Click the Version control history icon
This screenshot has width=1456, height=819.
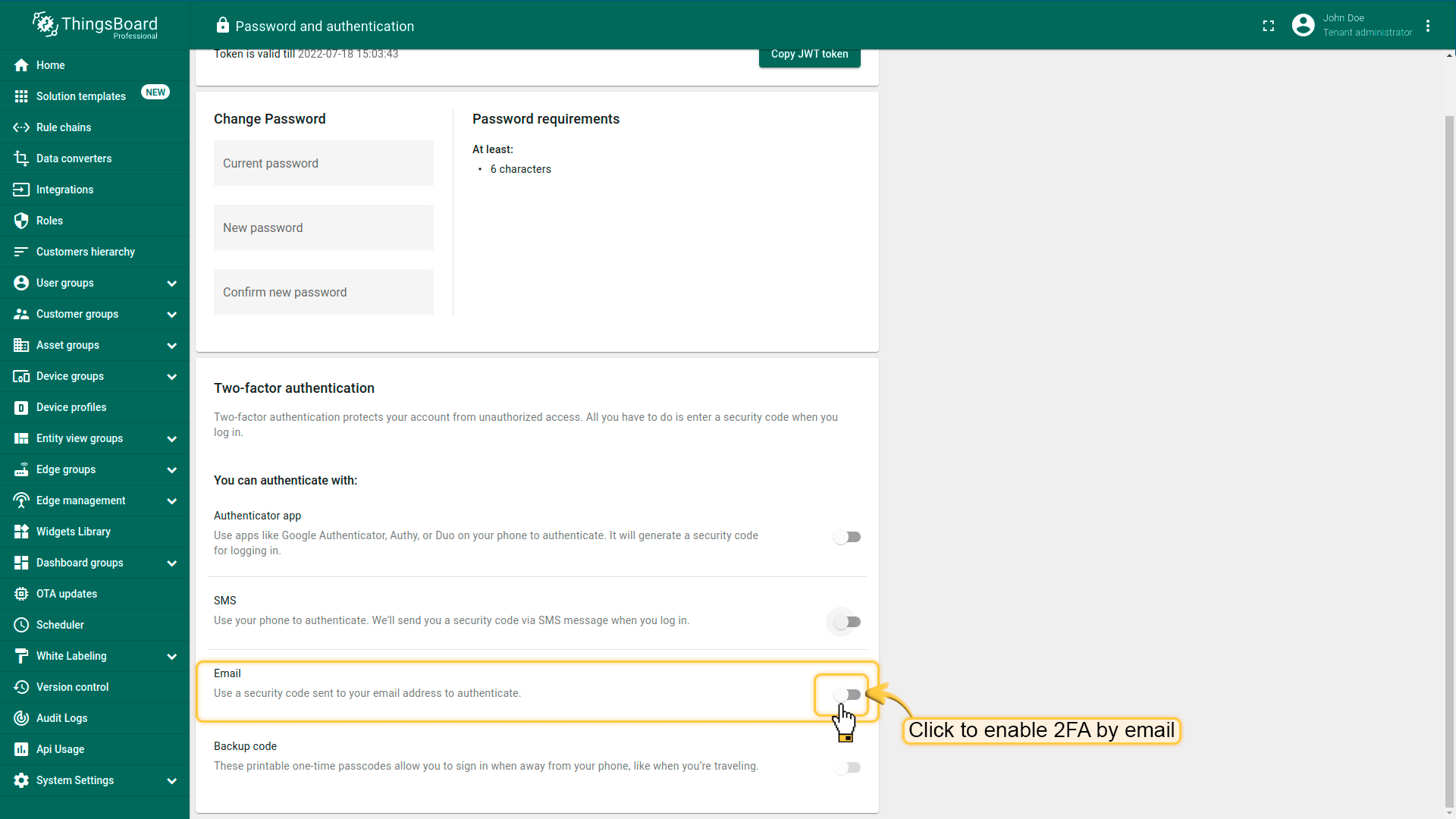pos(21,687)
